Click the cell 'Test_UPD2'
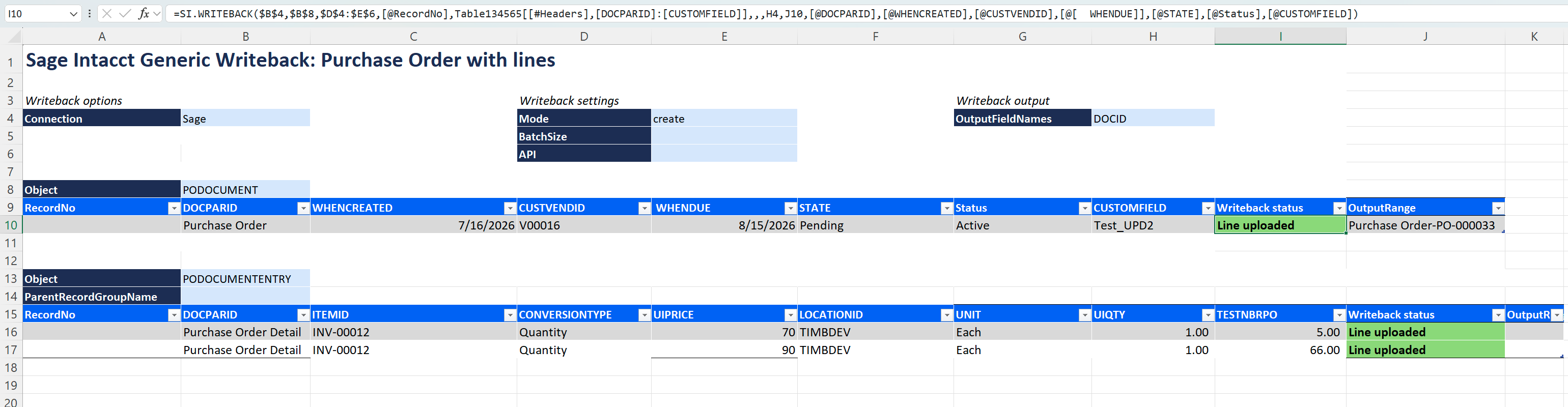1568x407 pixels. 1153,225
